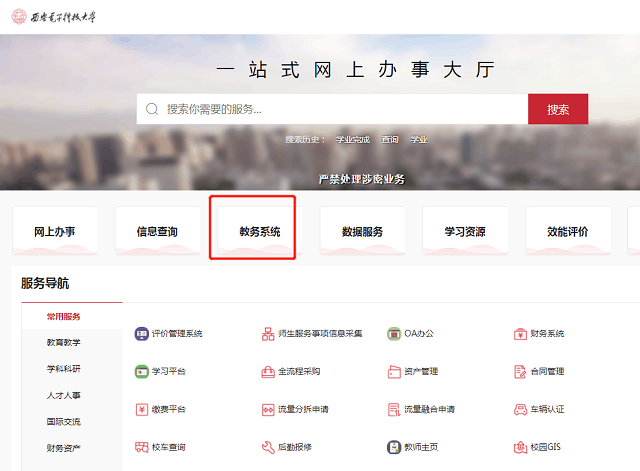The height and width of the screenshot is (471, 640).
Task: Open 学习平台 via its icon
Action: click(141, 371)
